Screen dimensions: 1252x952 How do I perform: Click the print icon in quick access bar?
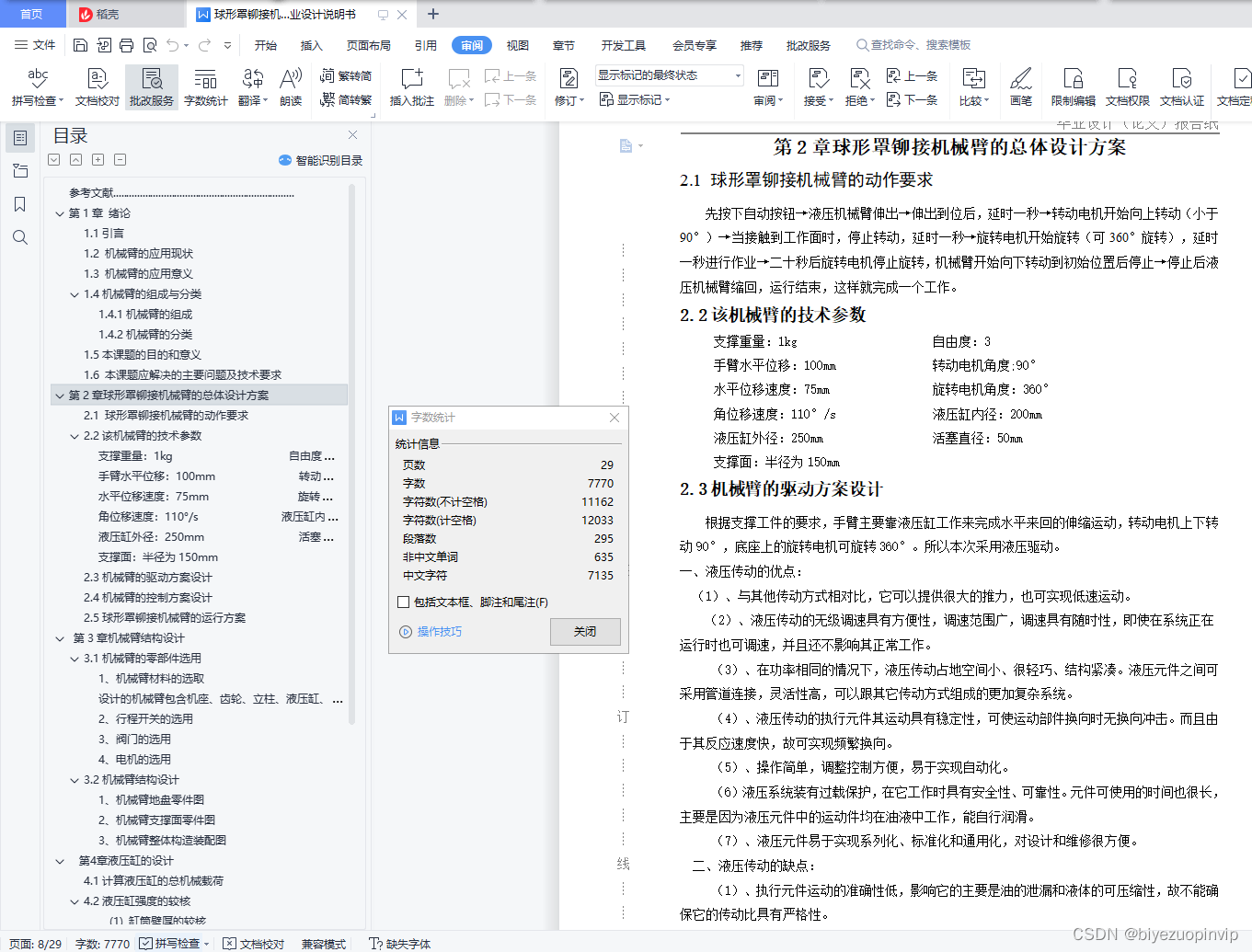tap(126, 45)
